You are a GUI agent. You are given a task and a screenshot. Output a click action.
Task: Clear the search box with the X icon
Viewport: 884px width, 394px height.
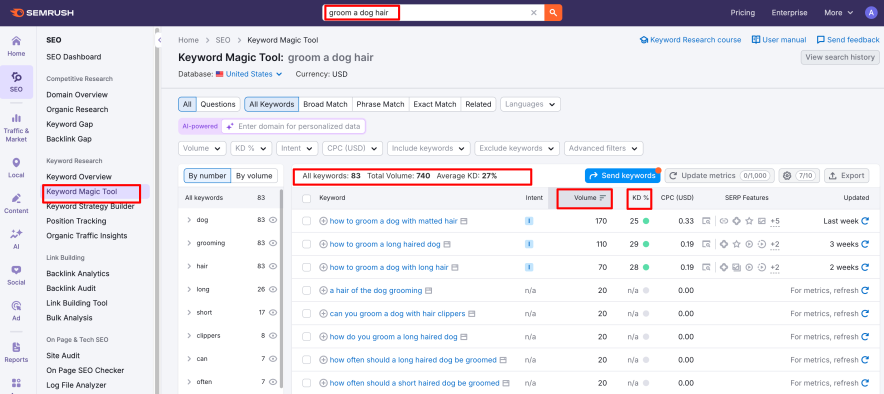534,12
